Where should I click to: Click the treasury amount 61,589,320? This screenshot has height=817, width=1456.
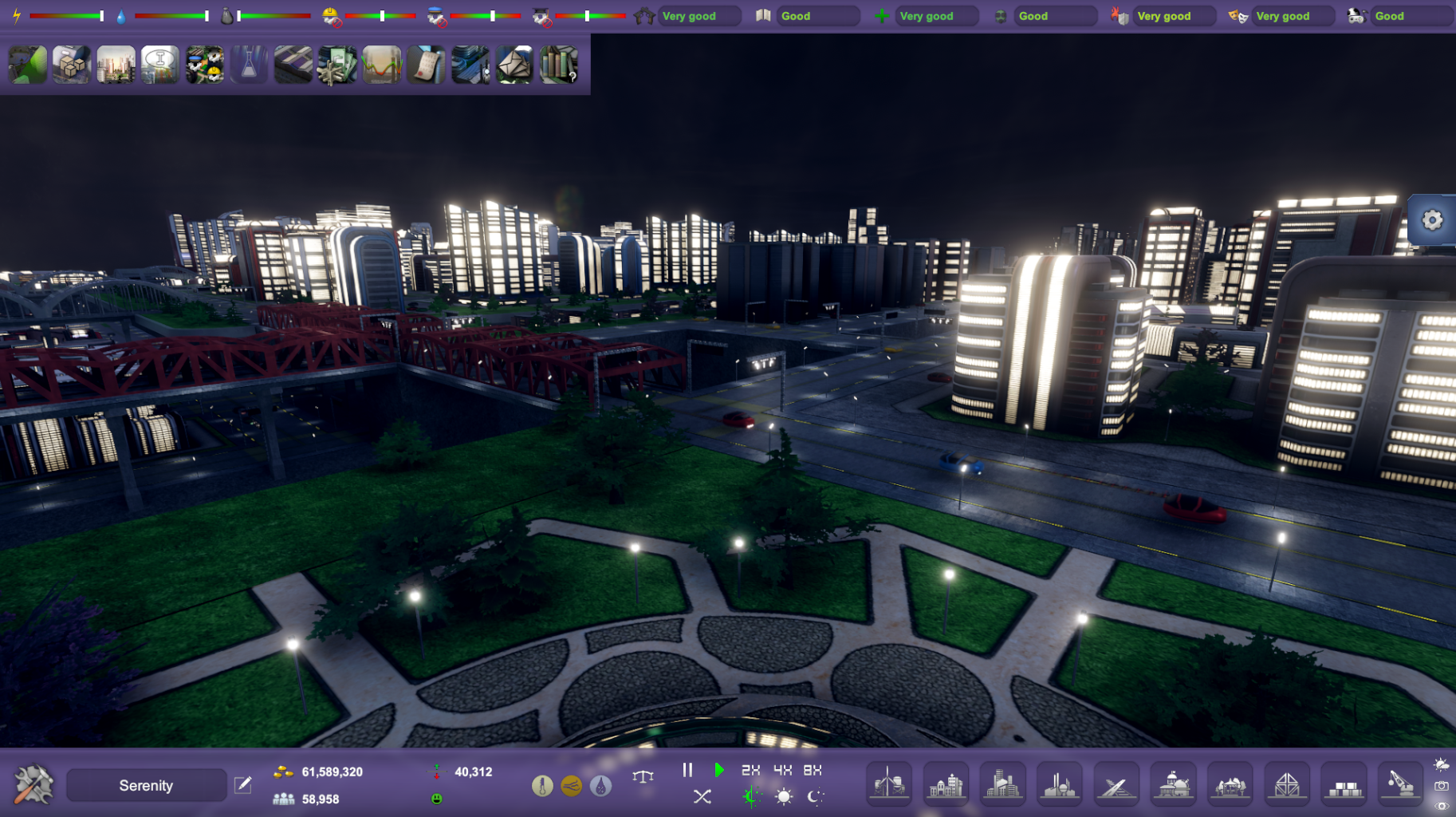(333, 772)
